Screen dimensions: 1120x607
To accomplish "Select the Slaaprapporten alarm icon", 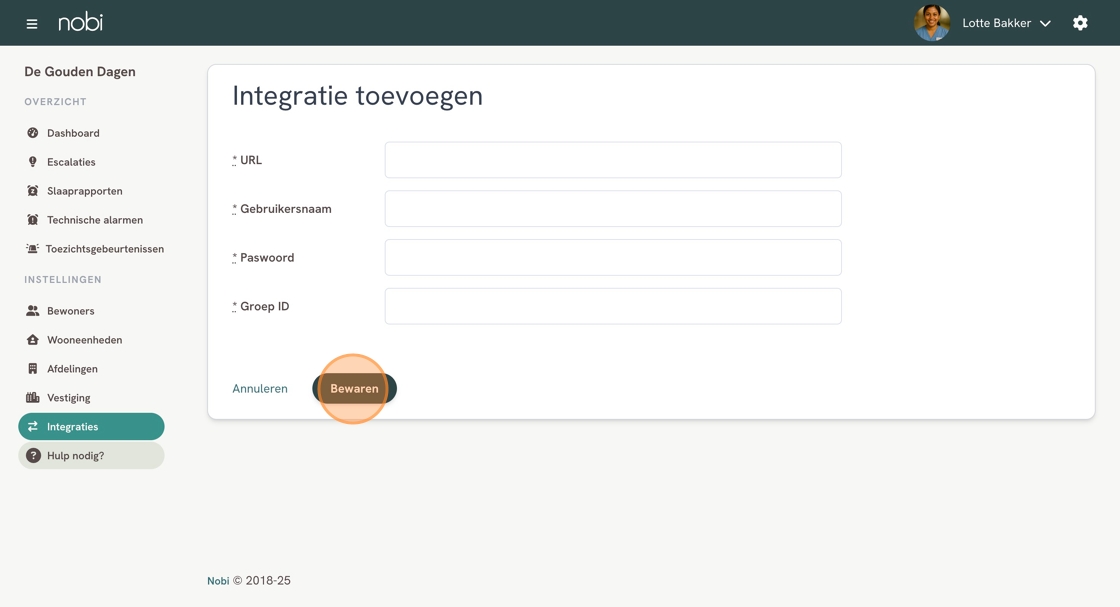I will point(33,191).
